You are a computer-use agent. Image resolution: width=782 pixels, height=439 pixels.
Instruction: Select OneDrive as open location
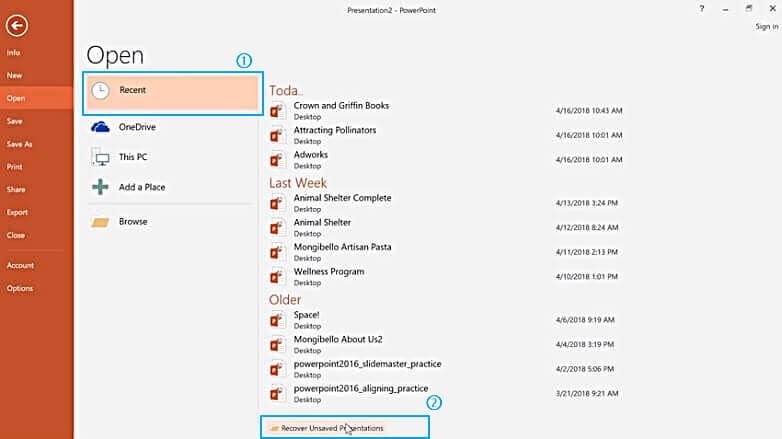point(137,127)
